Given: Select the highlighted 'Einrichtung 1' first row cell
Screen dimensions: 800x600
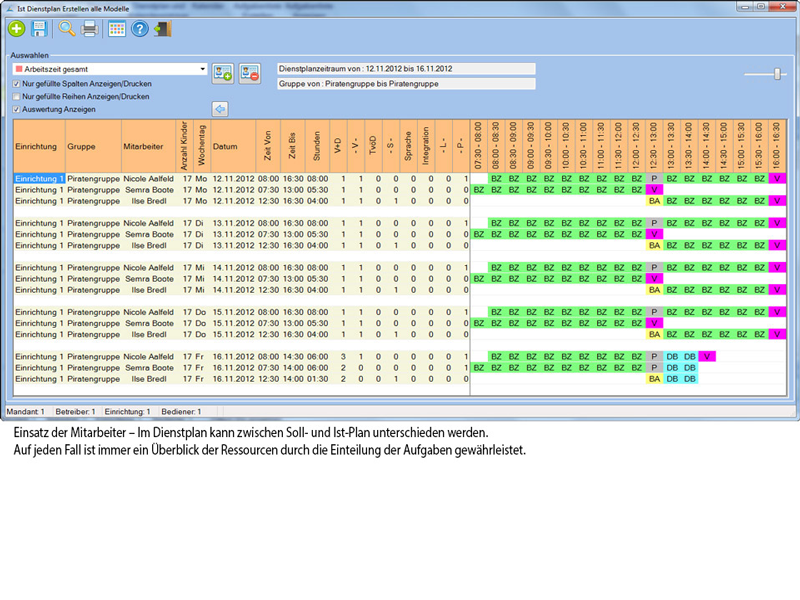Looking at the screenshot, I should 39,178.
